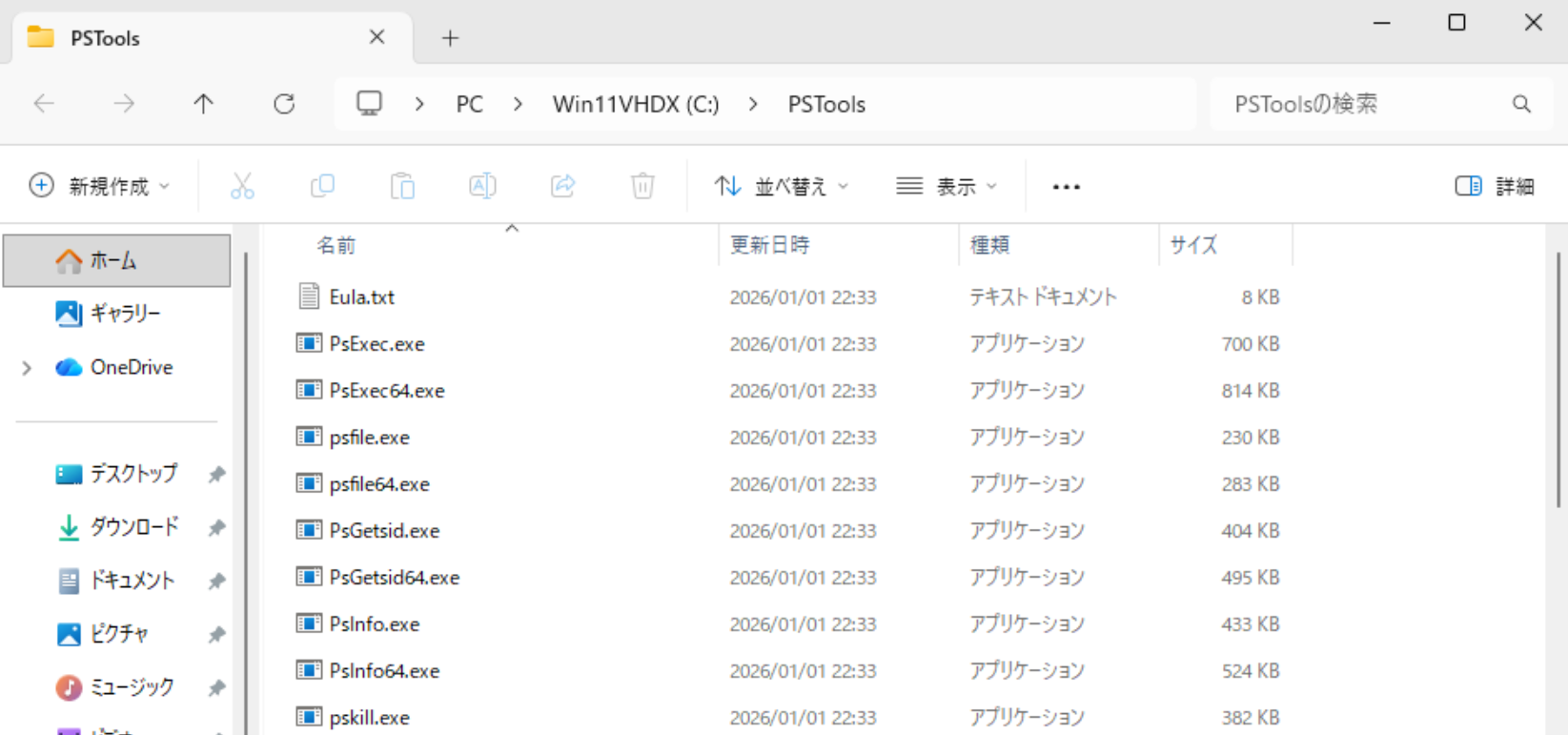Click the file list vertical scrollbar
The height and width of the screenshot is (735, 1568).
(x=1559, y=381)
